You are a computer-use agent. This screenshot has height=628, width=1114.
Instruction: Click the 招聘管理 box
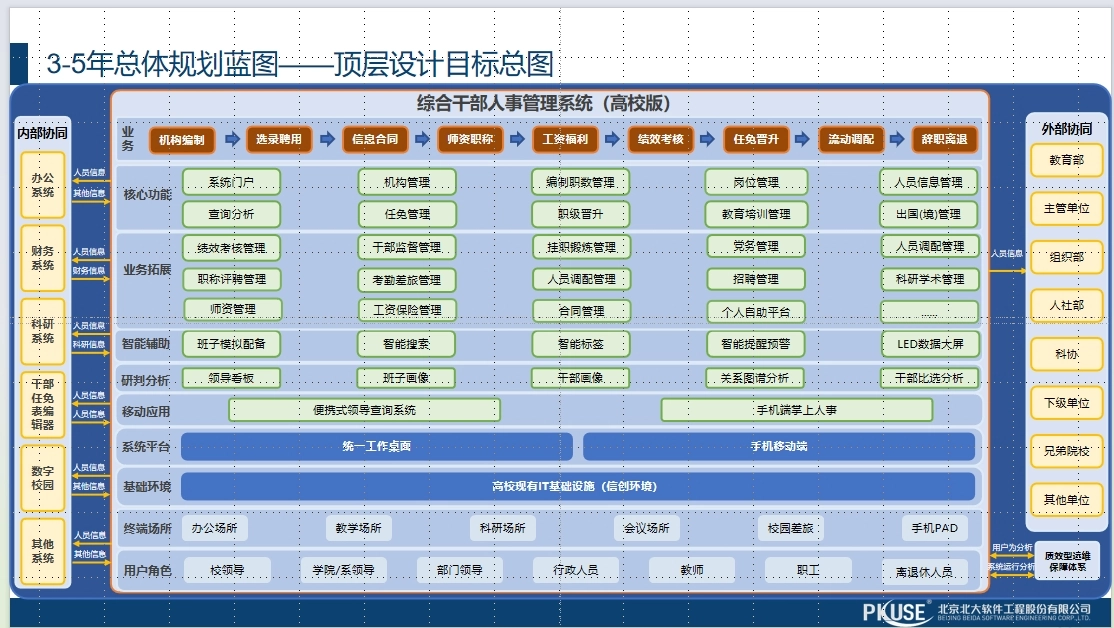[x=756, y=279]
